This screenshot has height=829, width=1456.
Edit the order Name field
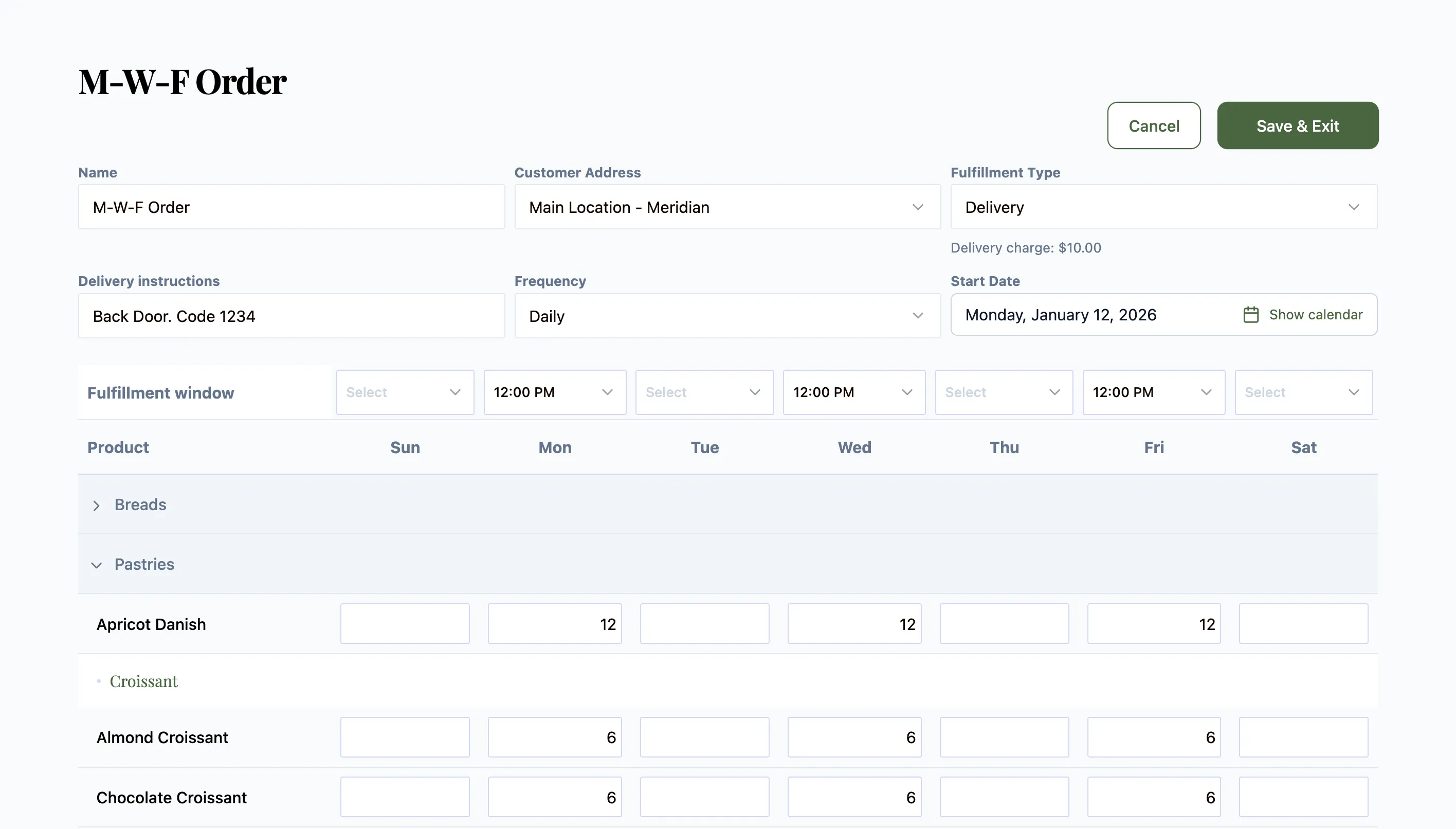(x=292, y=207)
